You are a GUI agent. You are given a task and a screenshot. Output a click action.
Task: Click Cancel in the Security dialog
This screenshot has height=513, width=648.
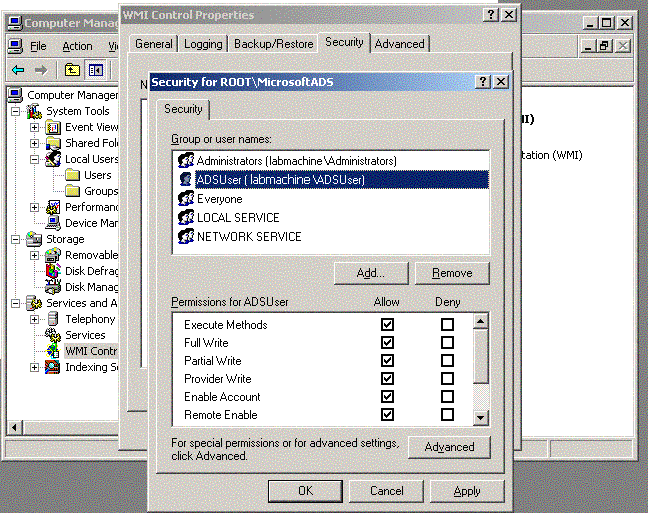(x=386, y=491)
